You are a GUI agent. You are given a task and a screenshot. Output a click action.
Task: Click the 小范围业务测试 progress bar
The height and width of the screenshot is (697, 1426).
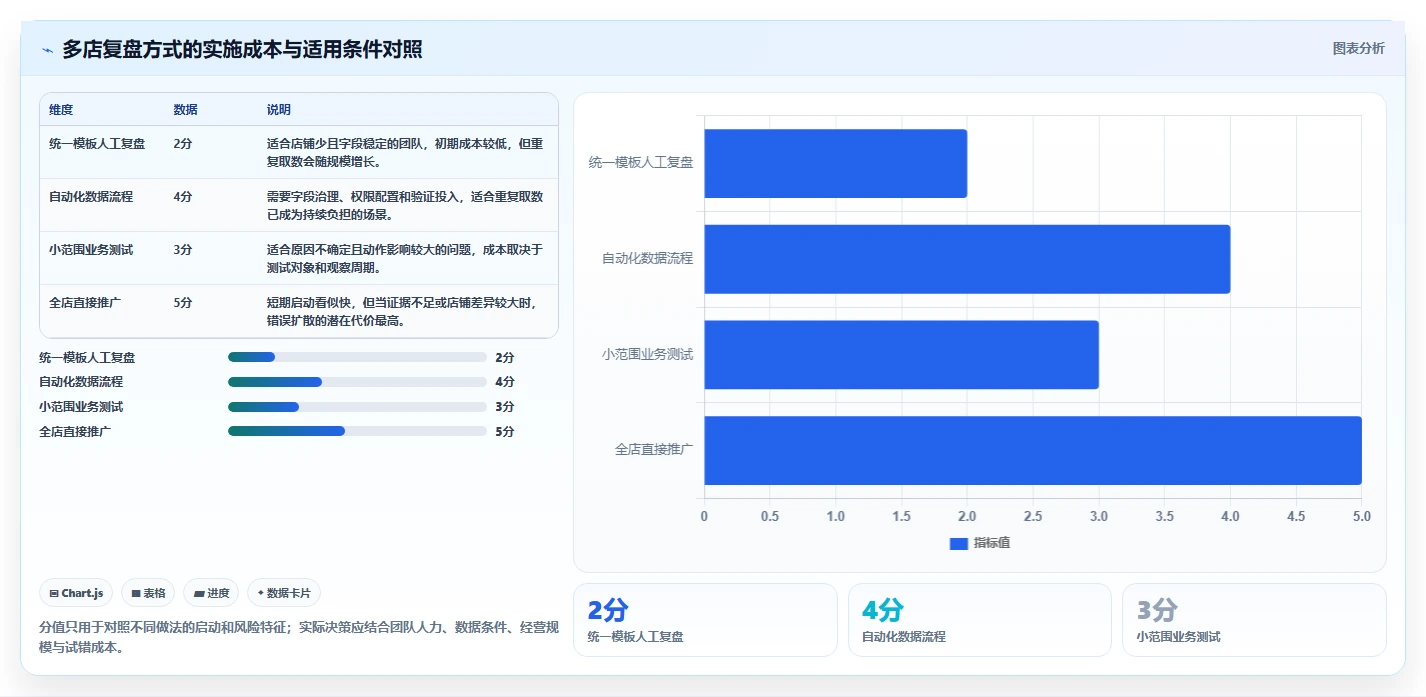coord(357,407)
